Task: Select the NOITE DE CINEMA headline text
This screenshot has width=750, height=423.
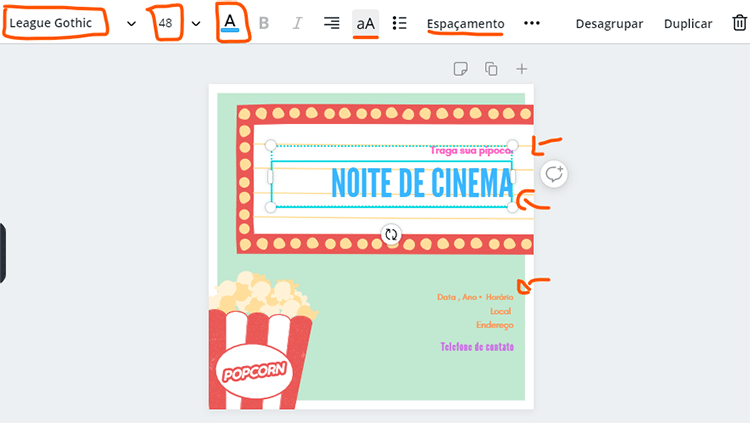Action: (x=420, y=183)
